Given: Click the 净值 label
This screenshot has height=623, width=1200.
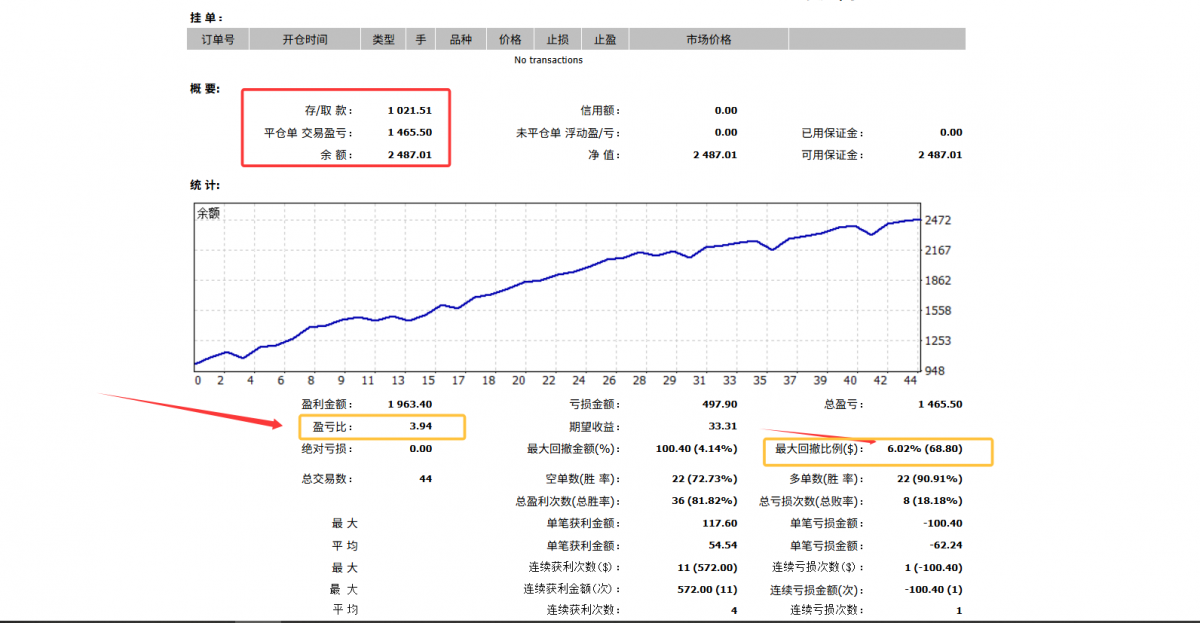Looking at the screenshot, I should 604,155.
